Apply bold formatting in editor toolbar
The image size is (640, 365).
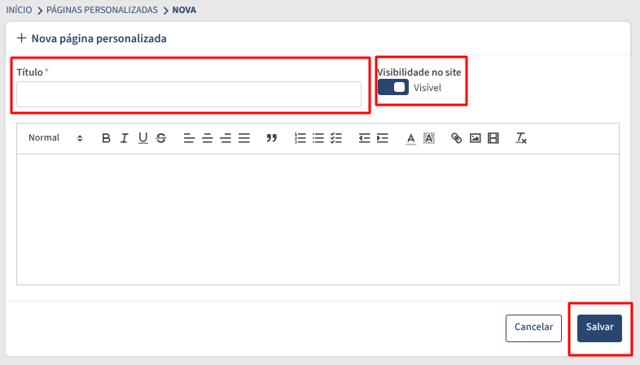click(x=106, y=138)
